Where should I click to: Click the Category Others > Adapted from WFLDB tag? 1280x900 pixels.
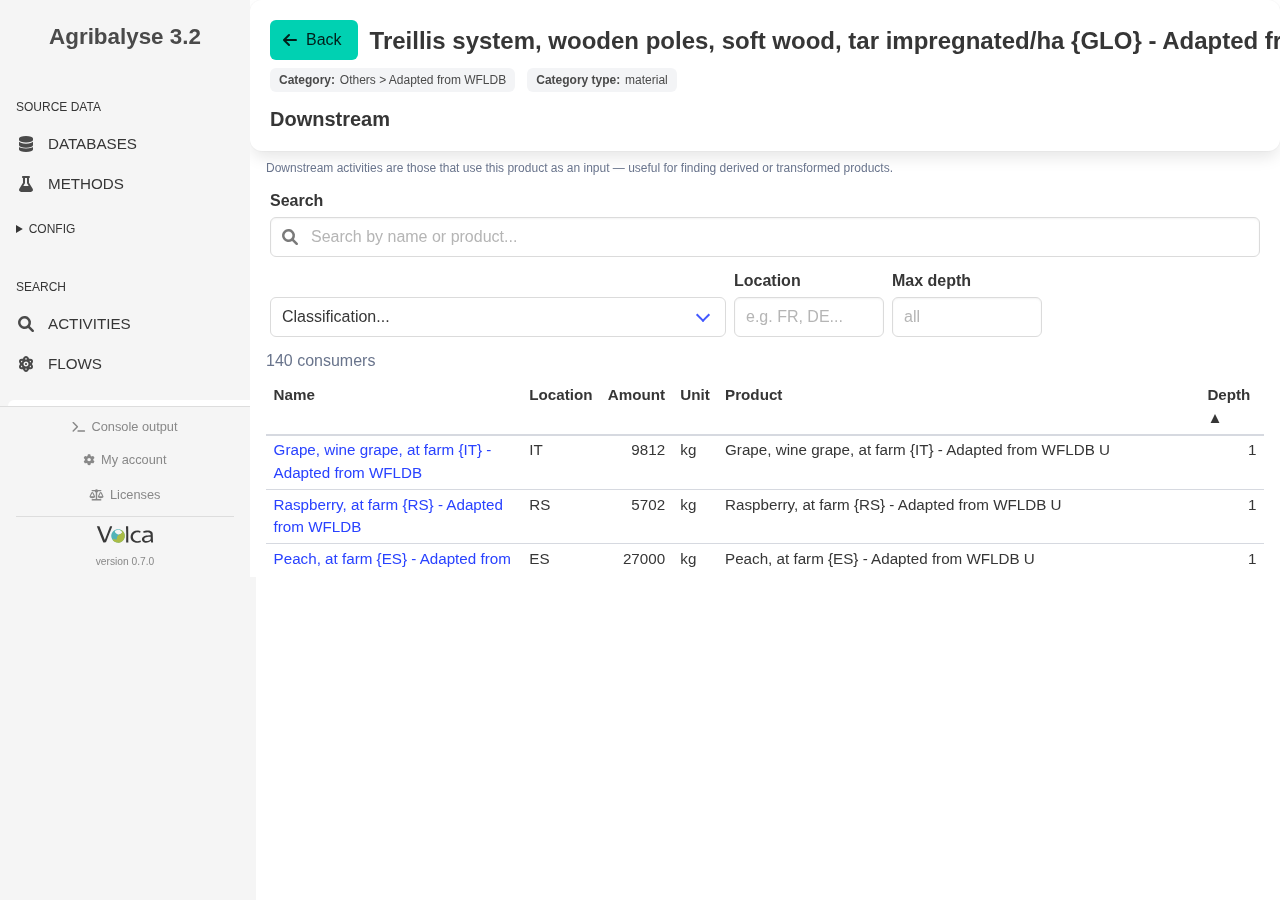tap(392, 80)
